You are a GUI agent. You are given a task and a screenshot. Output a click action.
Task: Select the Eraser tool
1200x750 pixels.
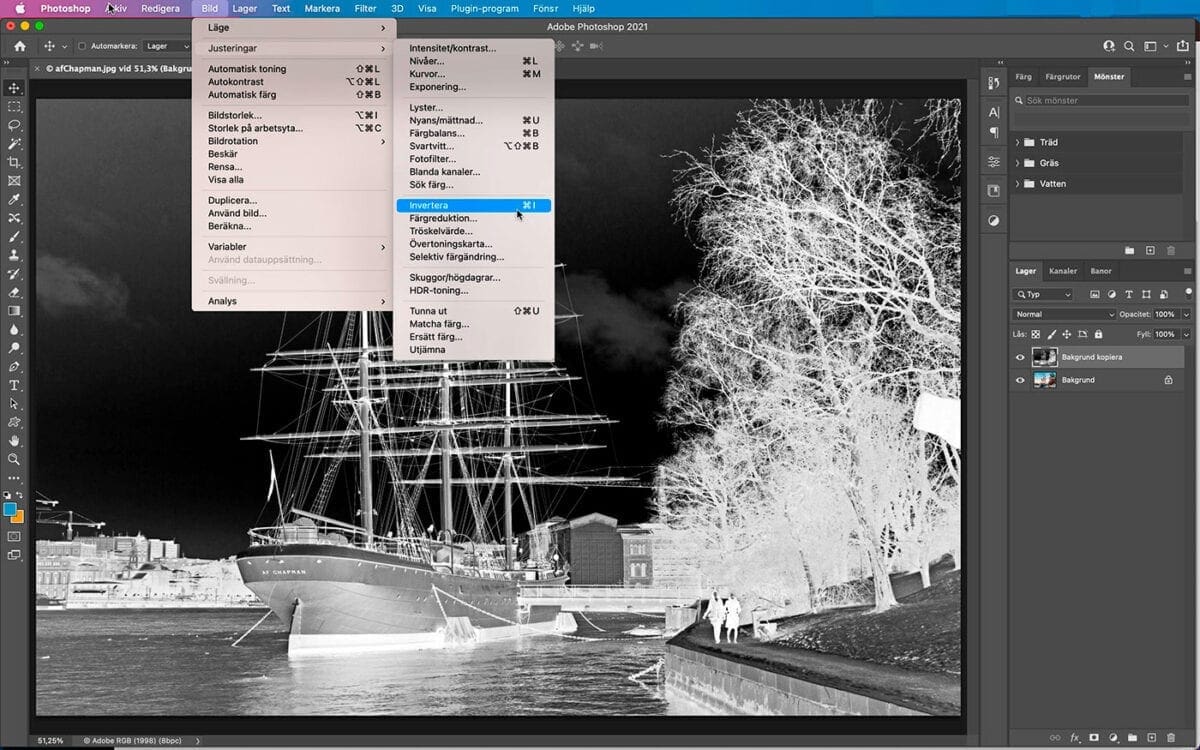tap(14, 292)
